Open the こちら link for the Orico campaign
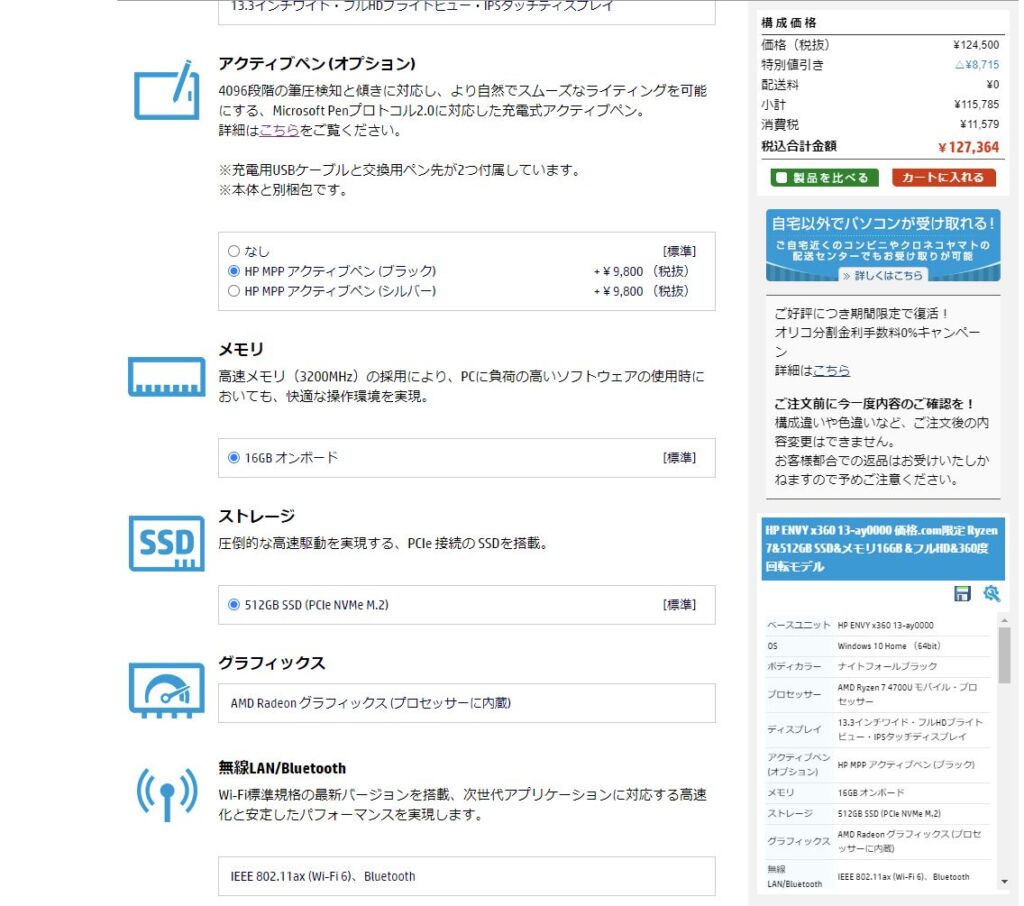 [x=831, y=370]
